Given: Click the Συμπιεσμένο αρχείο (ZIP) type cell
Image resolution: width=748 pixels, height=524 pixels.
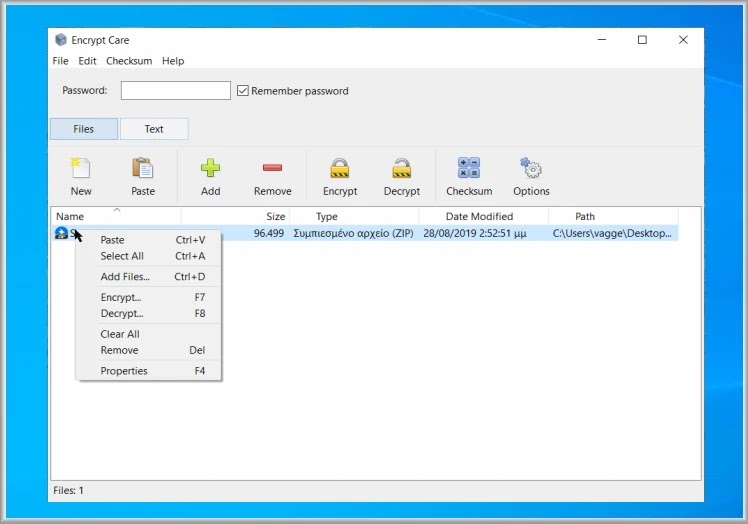Looking at the screenshot, I should pos(353,233).
